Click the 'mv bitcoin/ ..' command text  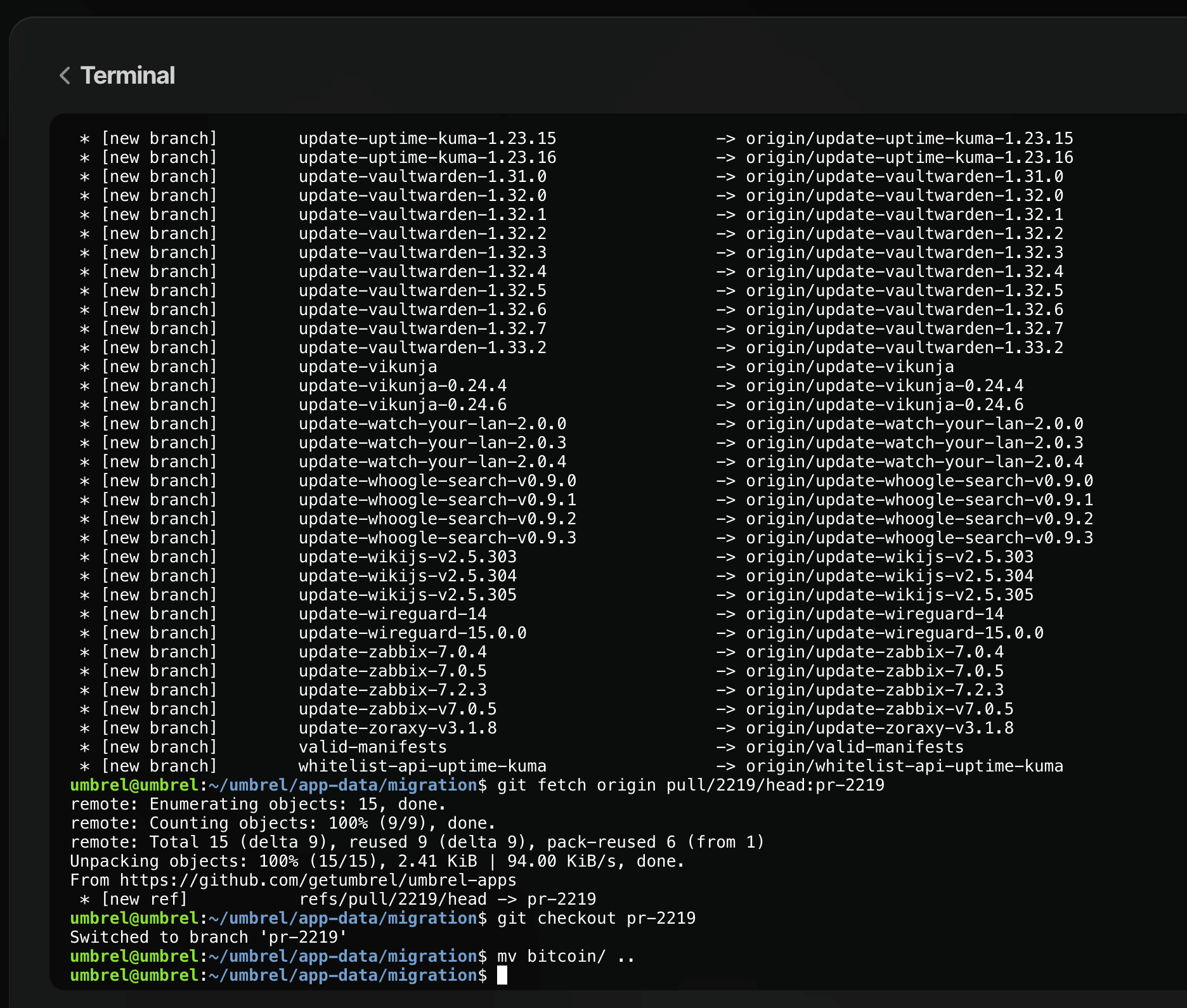coord(566,956)
